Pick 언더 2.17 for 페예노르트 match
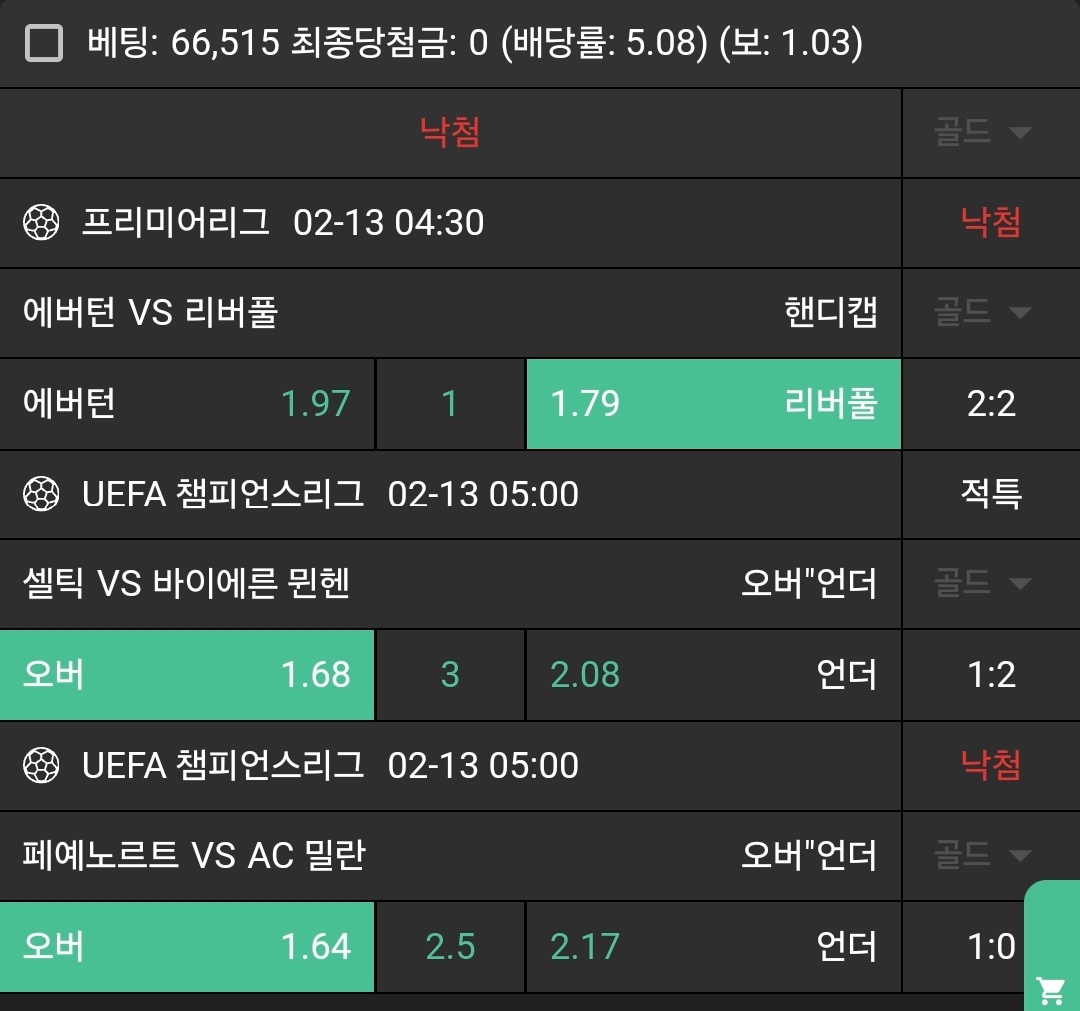Image resolution: width=1080 pixels, height=1011 pixels. 713,946
